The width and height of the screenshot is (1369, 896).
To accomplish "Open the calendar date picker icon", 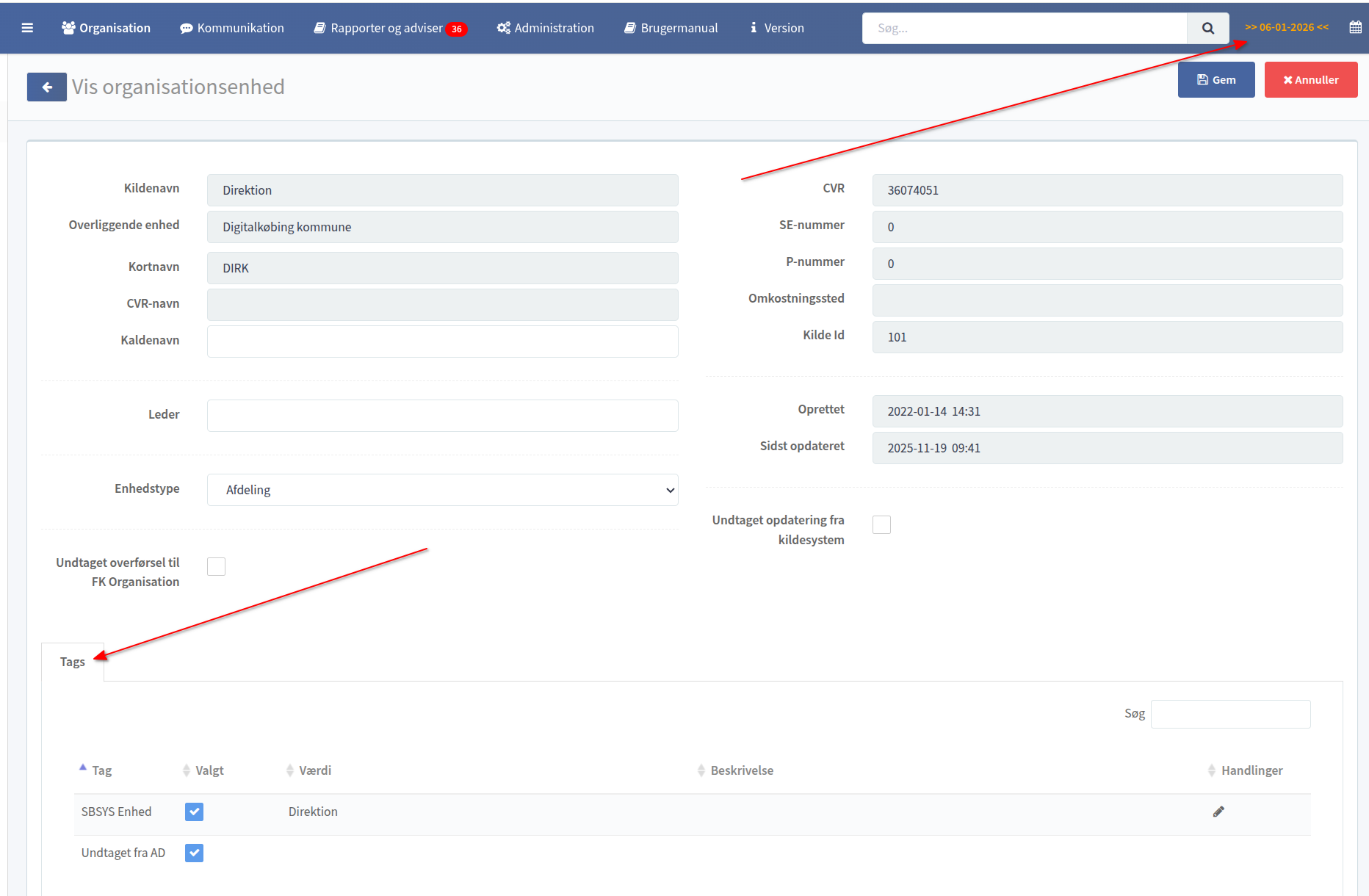I will tap(1355, 27).
